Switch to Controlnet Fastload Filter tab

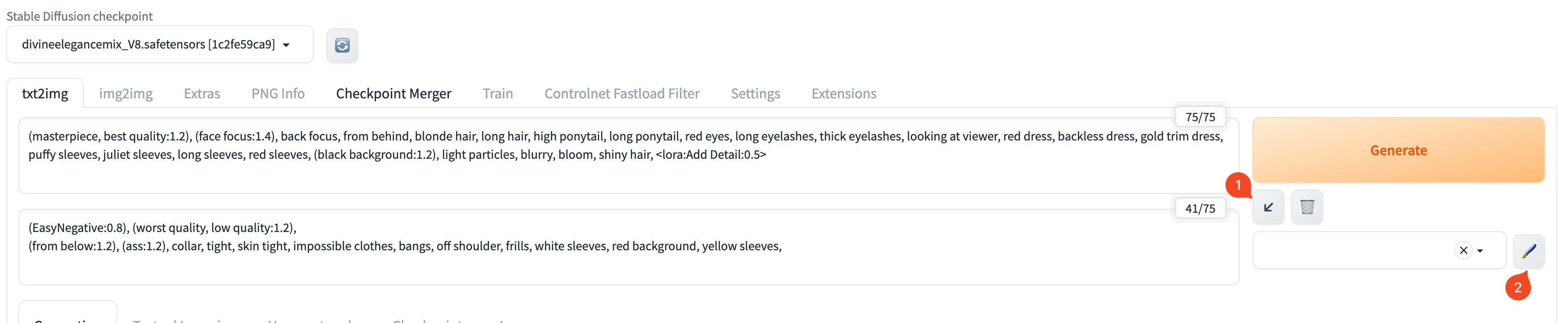(x=621, y=93)
